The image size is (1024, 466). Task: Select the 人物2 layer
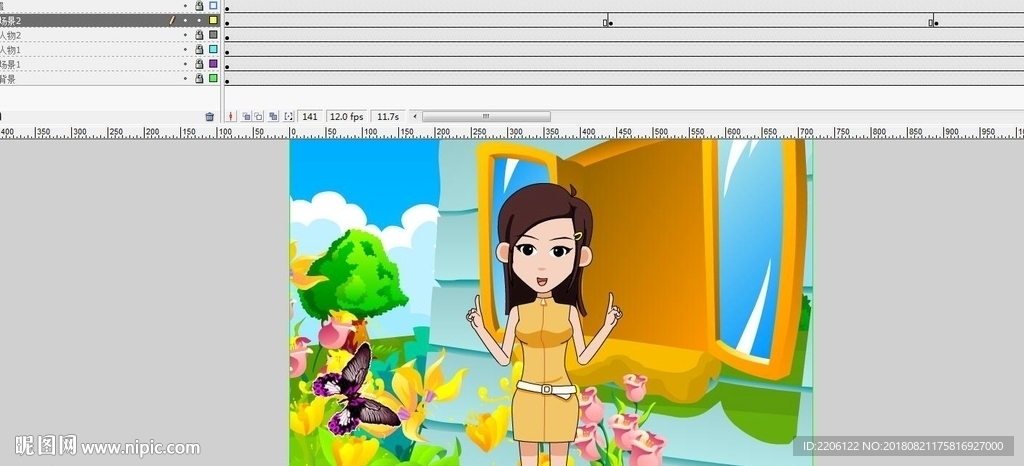[110, 35]
